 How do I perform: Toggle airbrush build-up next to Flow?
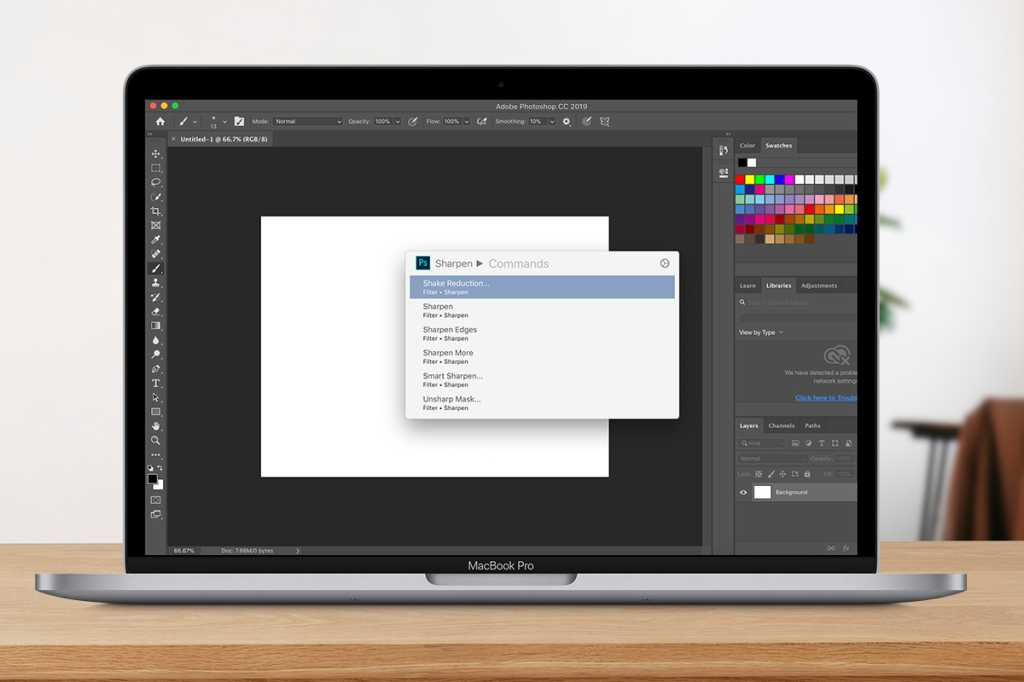[481, 121]
